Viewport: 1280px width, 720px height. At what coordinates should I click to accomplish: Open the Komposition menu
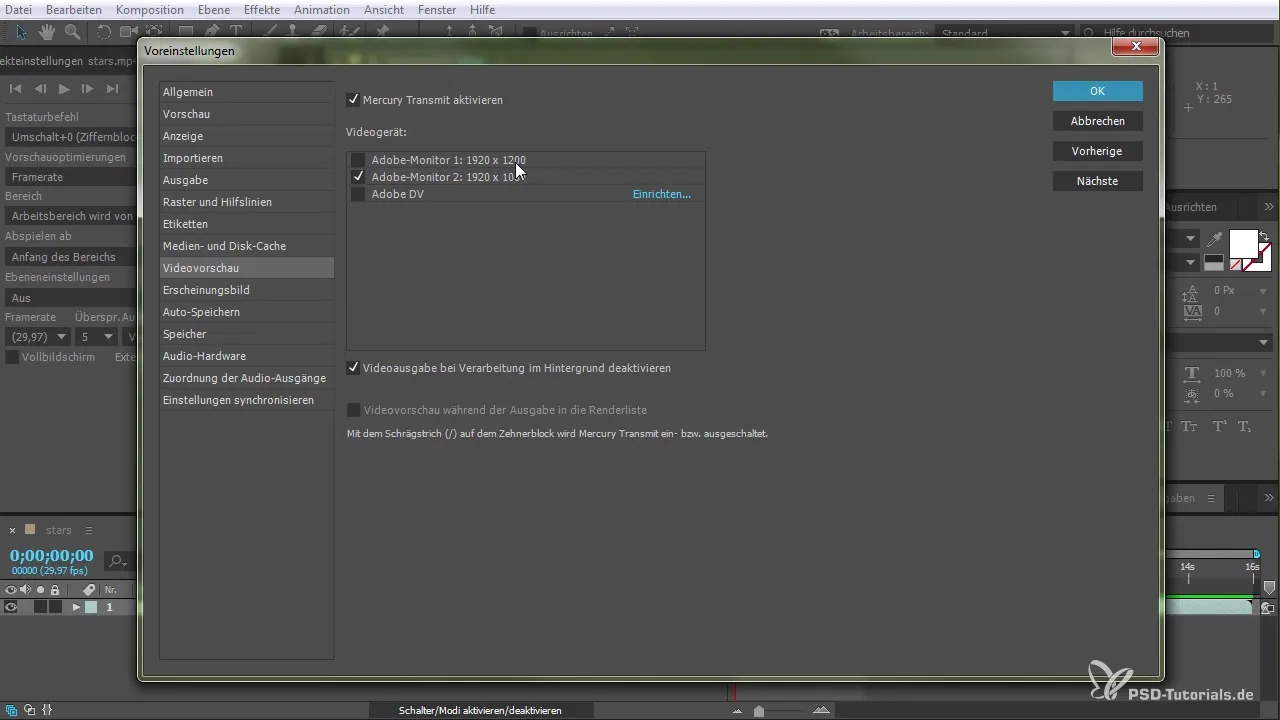149,9
